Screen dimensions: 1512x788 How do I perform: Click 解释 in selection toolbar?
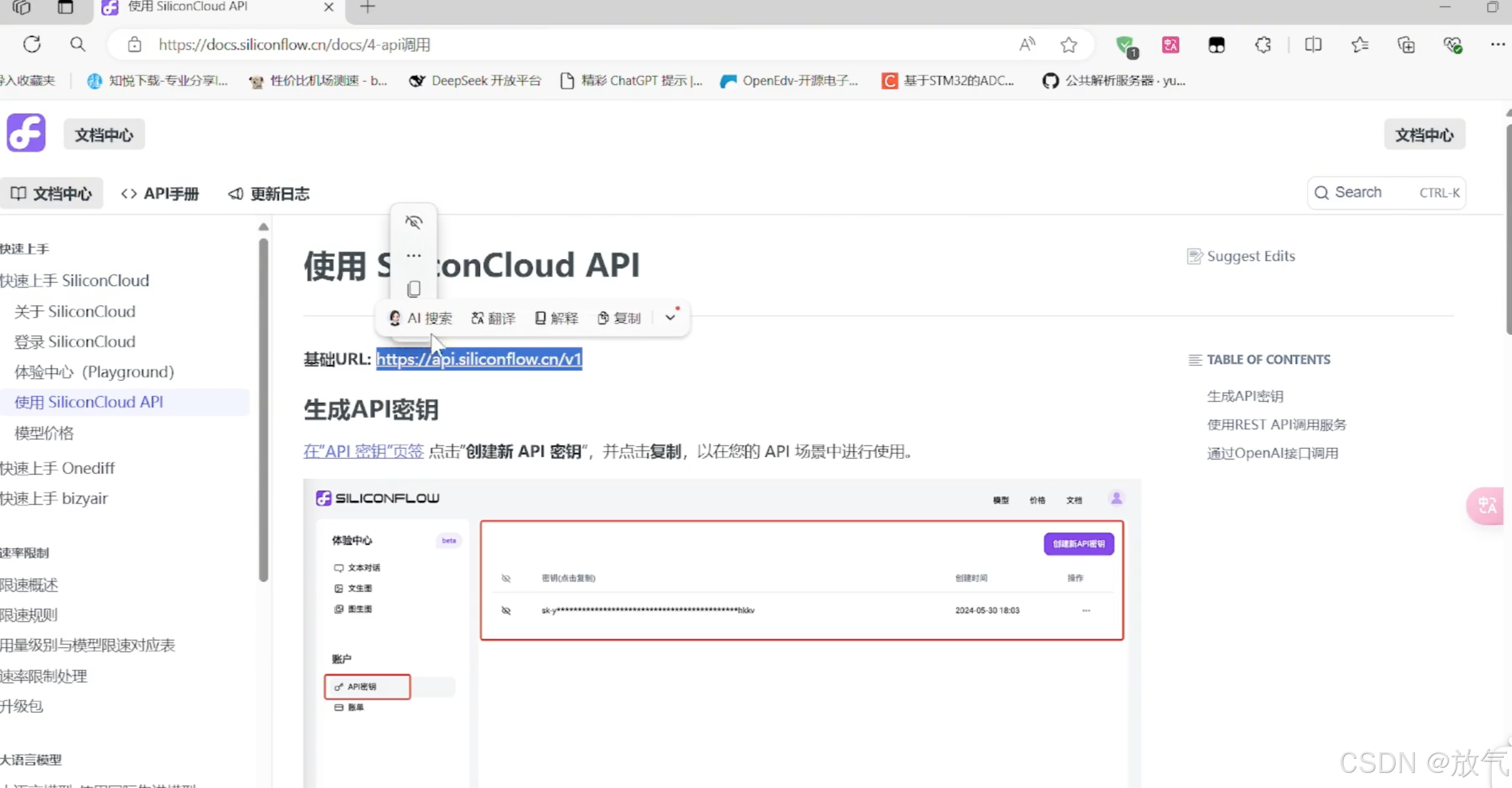tap(556, 318)
